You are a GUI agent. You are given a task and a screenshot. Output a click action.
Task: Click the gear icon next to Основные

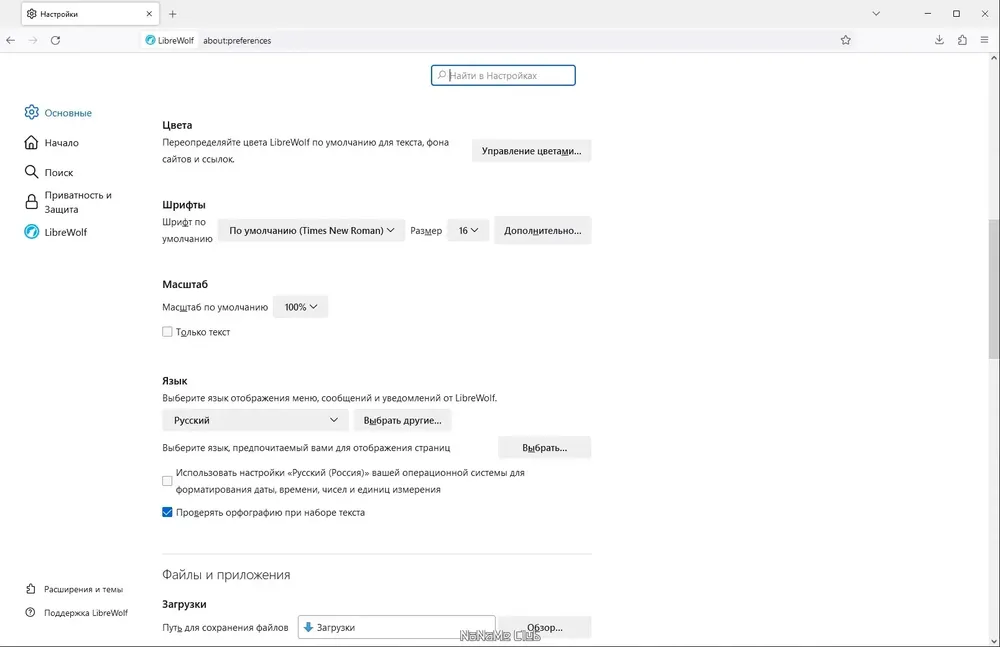tap(31, 112)
